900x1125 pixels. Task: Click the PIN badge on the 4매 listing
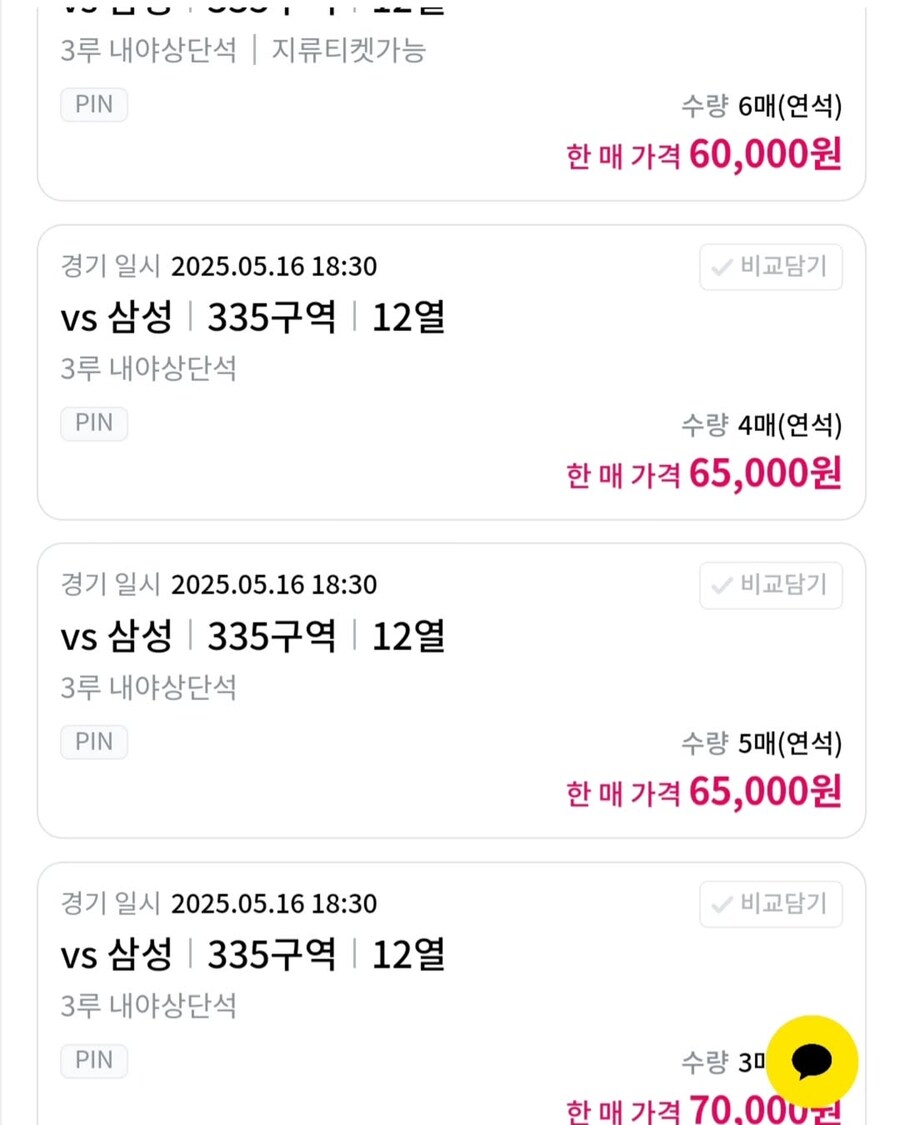click(94, 423)
